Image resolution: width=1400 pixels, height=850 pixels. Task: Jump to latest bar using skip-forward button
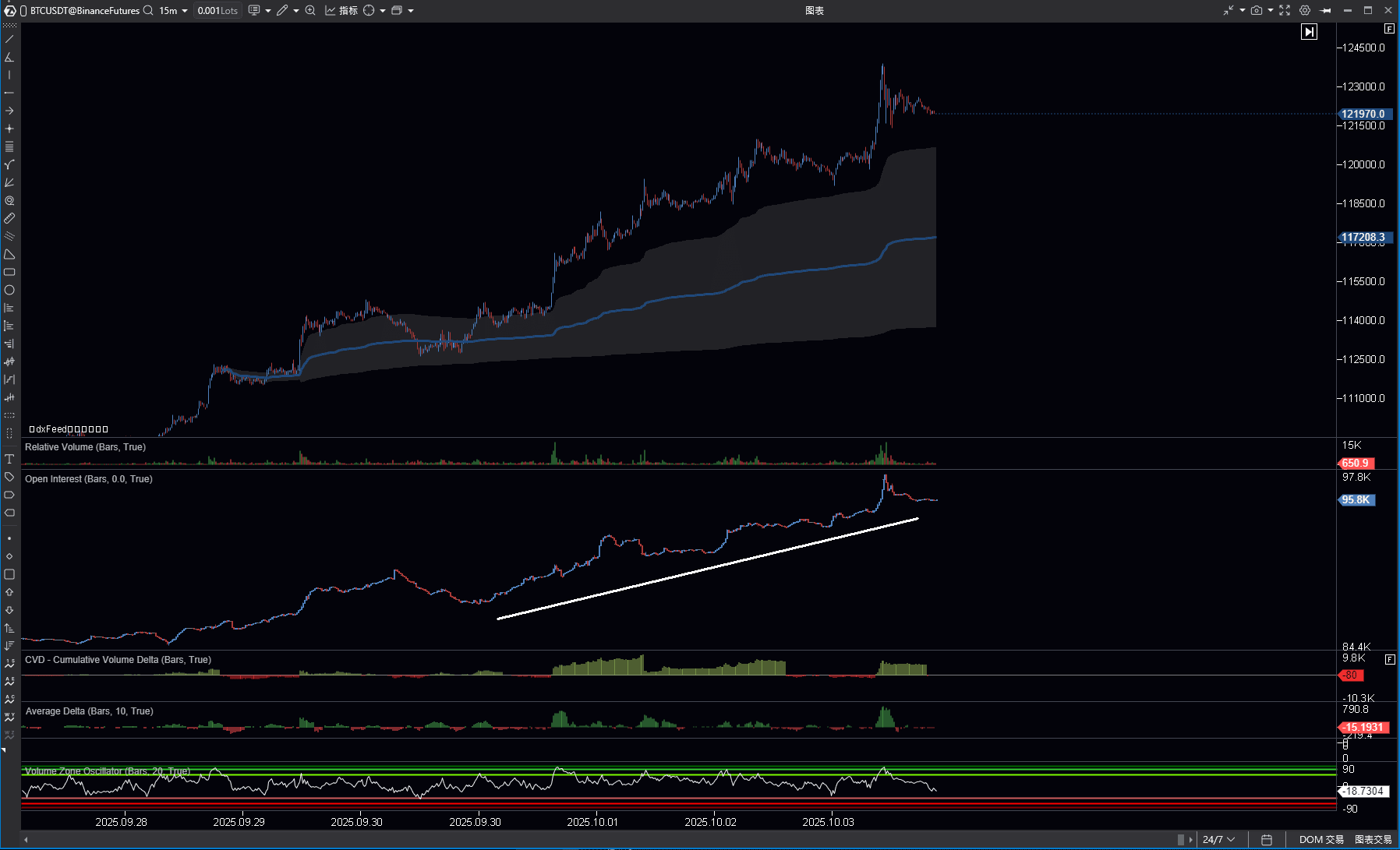point(1309,32)
